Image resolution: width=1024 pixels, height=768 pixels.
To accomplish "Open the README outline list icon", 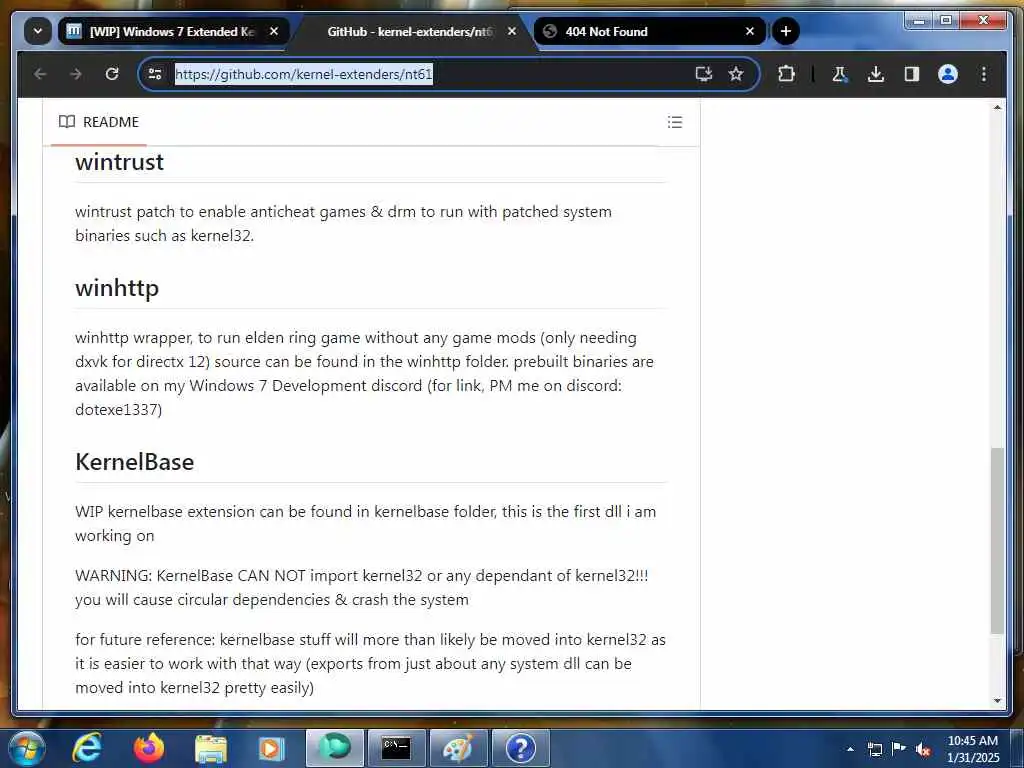I will click(x=675, y=122).
